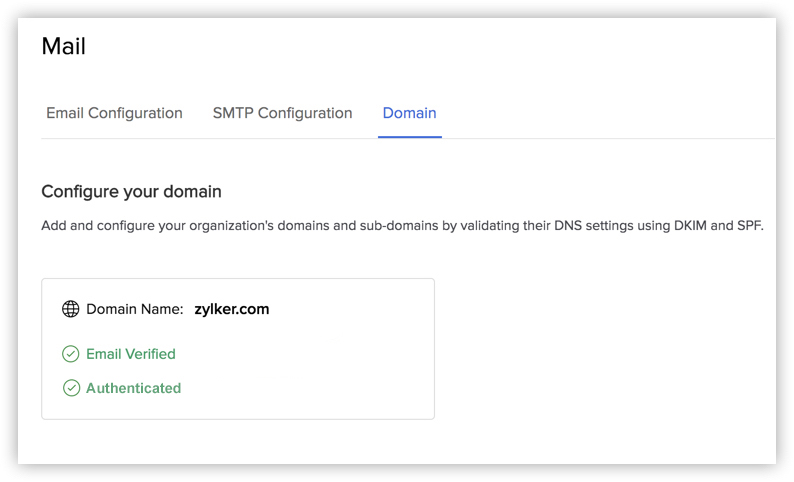Click the divider line under the SMTP Configuration tab
This screenshot has height=482, width=794.
tap(283, 138)
